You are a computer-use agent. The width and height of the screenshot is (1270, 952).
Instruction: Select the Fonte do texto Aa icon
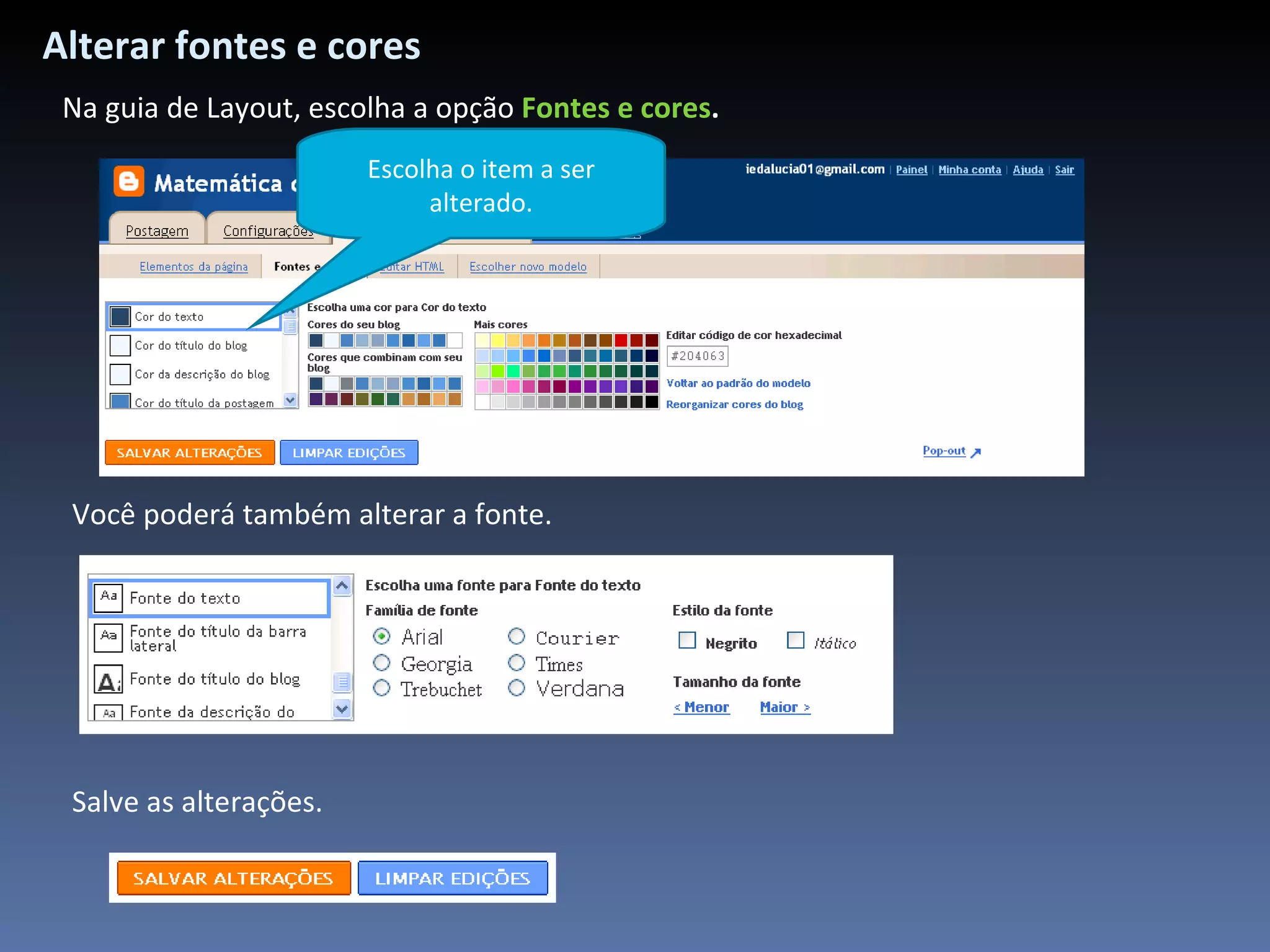point(109,597)
